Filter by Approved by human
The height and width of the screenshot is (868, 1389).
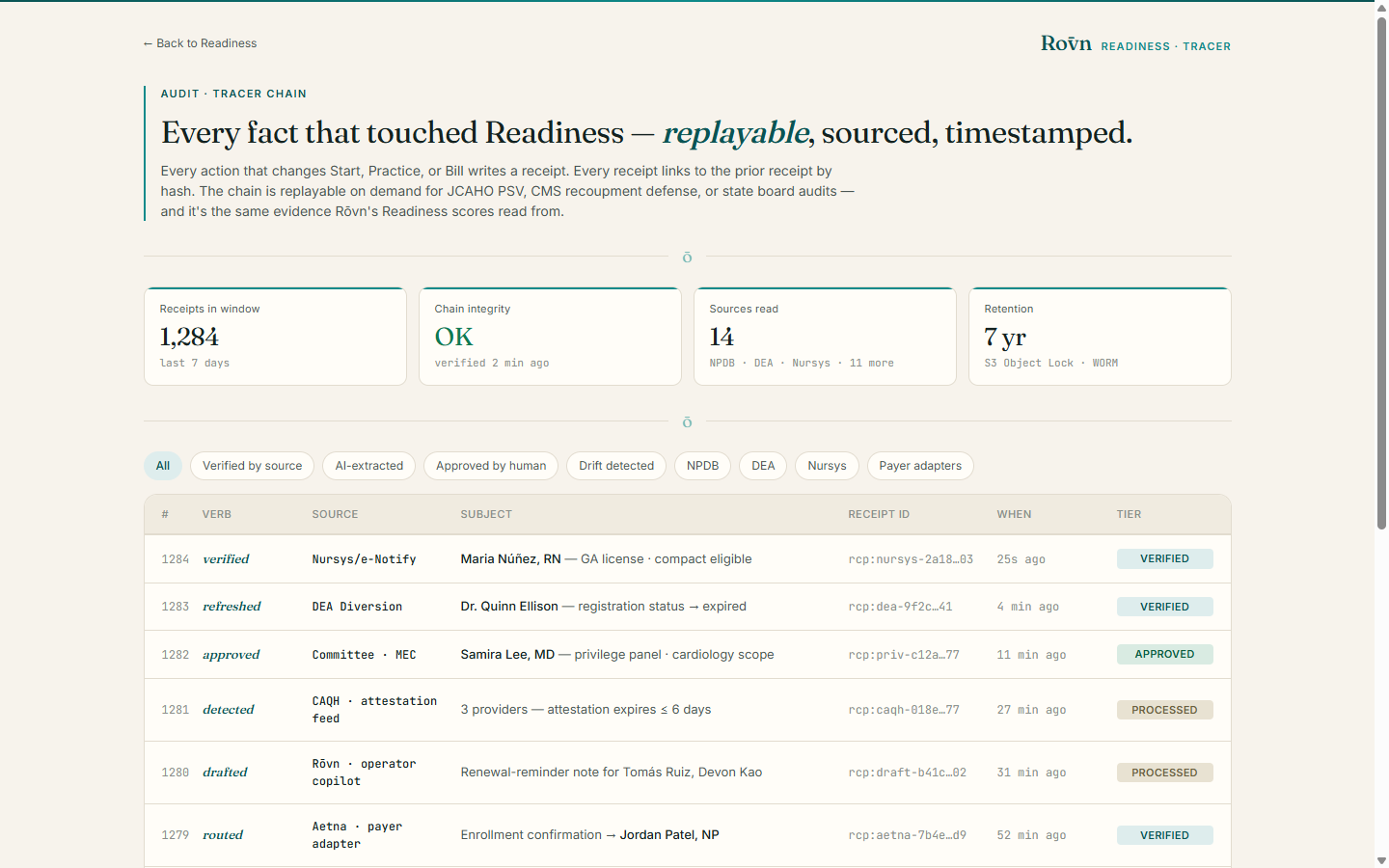[491, 466]
